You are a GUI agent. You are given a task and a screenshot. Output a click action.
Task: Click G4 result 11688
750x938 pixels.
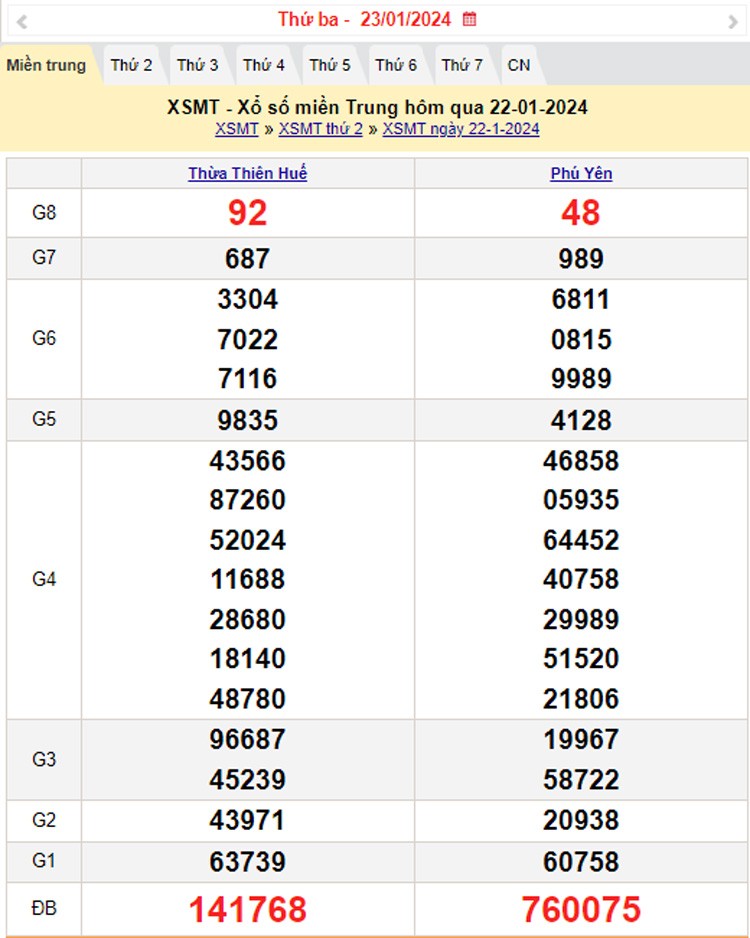[248, 579]
